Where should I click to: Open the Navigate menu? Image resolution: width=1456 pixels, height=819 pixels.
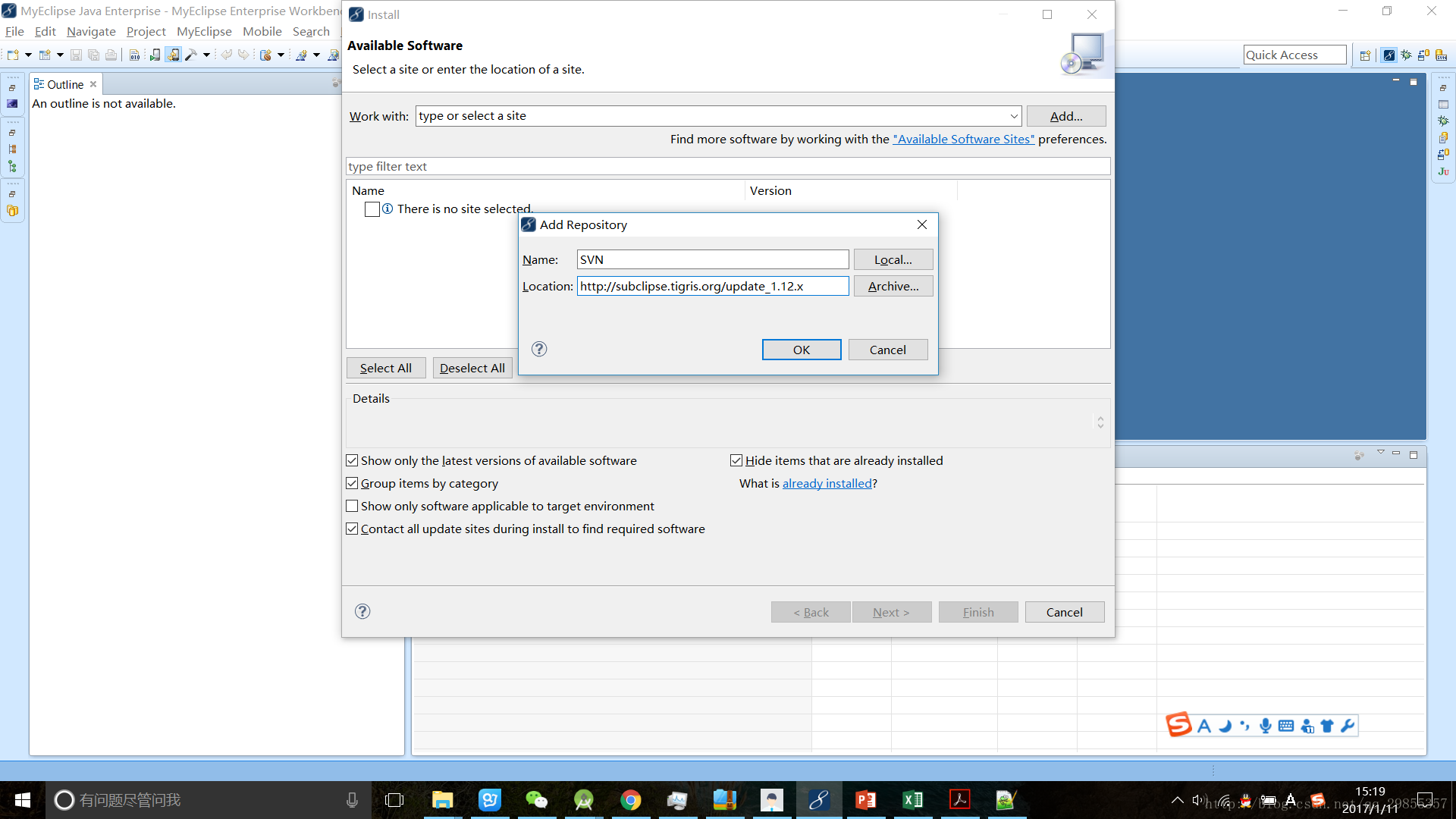(91, 31)
